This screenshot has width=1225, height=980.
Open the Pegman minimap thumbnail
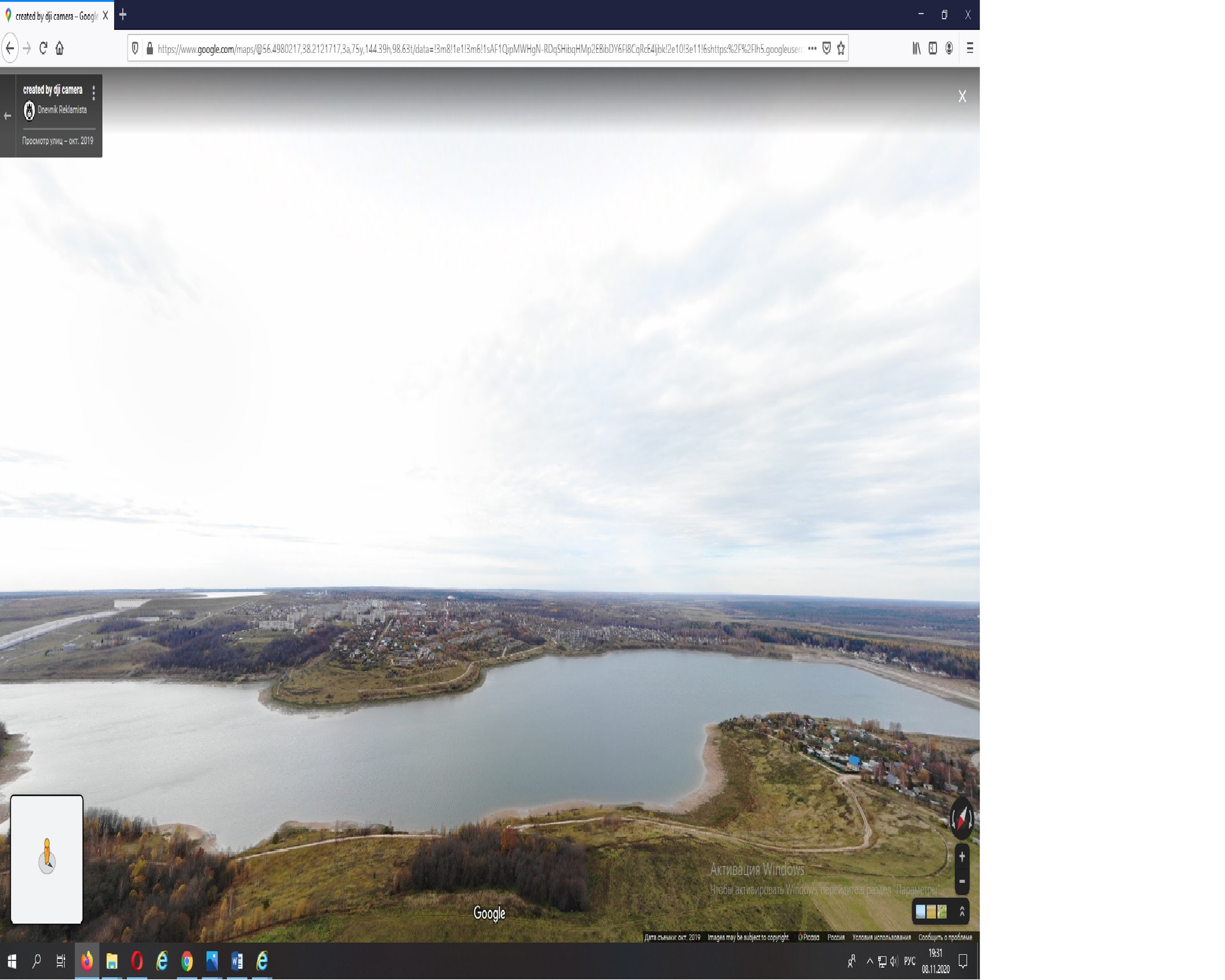point(47,859)
